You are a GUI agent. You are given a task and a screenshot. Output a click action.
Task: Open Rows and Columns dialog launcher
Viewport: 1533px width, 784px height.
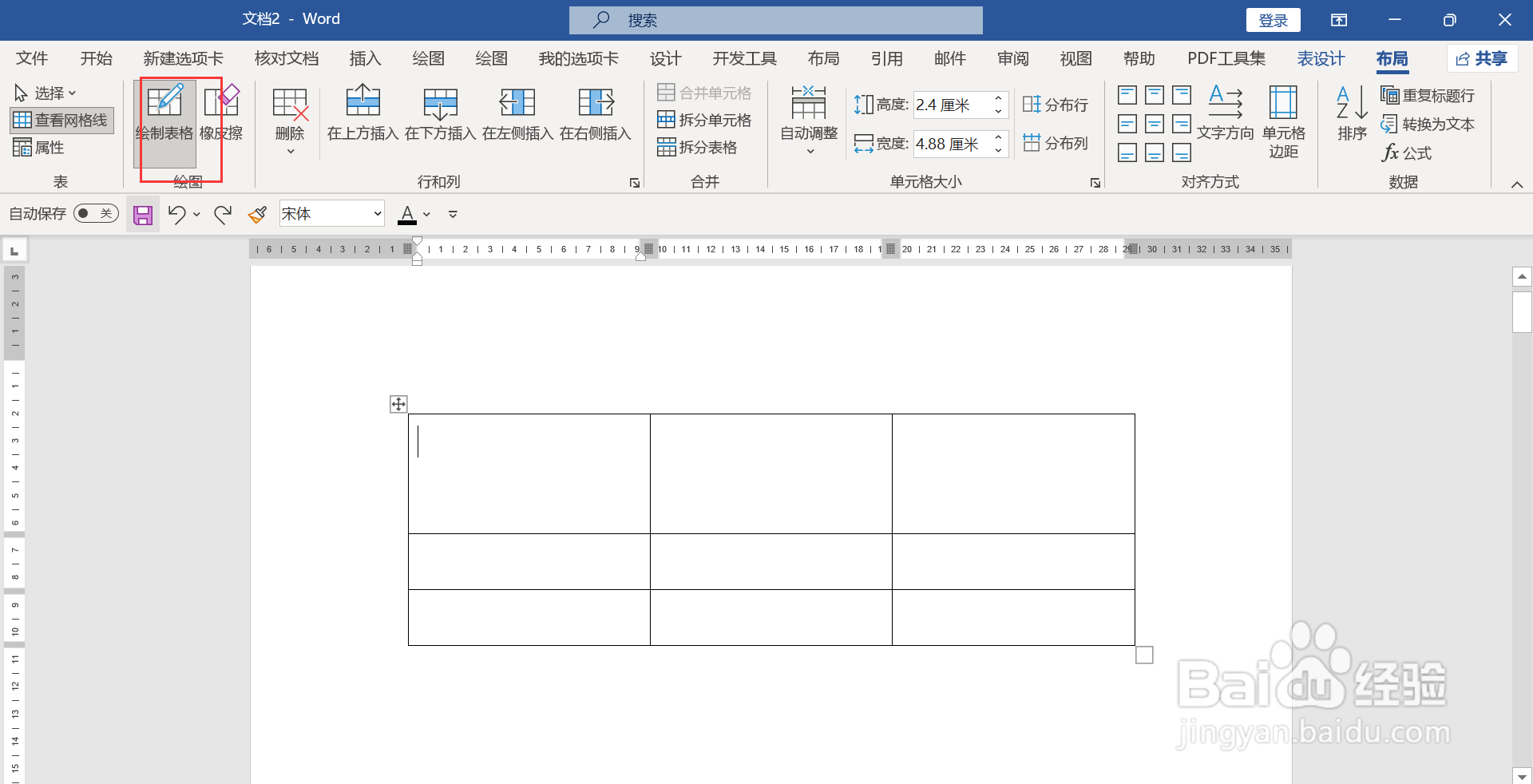coord(635,183)
